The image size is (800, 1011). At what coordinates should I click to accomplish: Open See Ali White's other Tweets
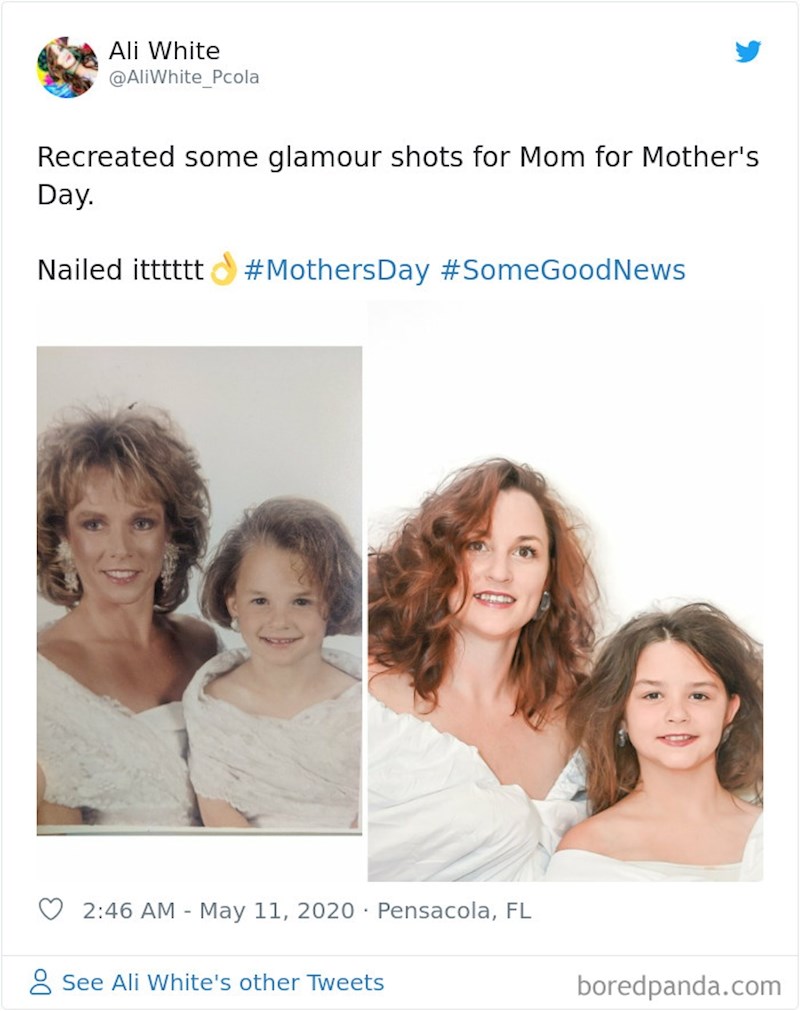[x=222, y=983]
